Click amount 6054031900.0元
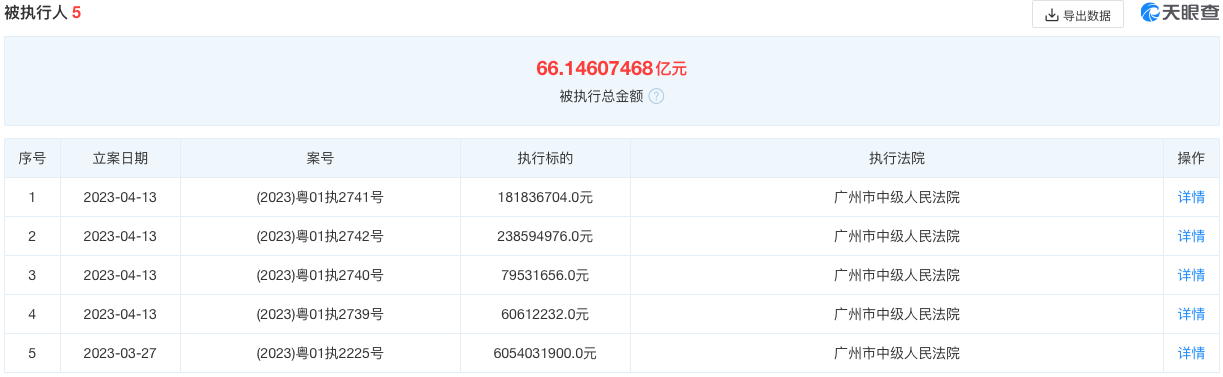 [x=545, y=353]
